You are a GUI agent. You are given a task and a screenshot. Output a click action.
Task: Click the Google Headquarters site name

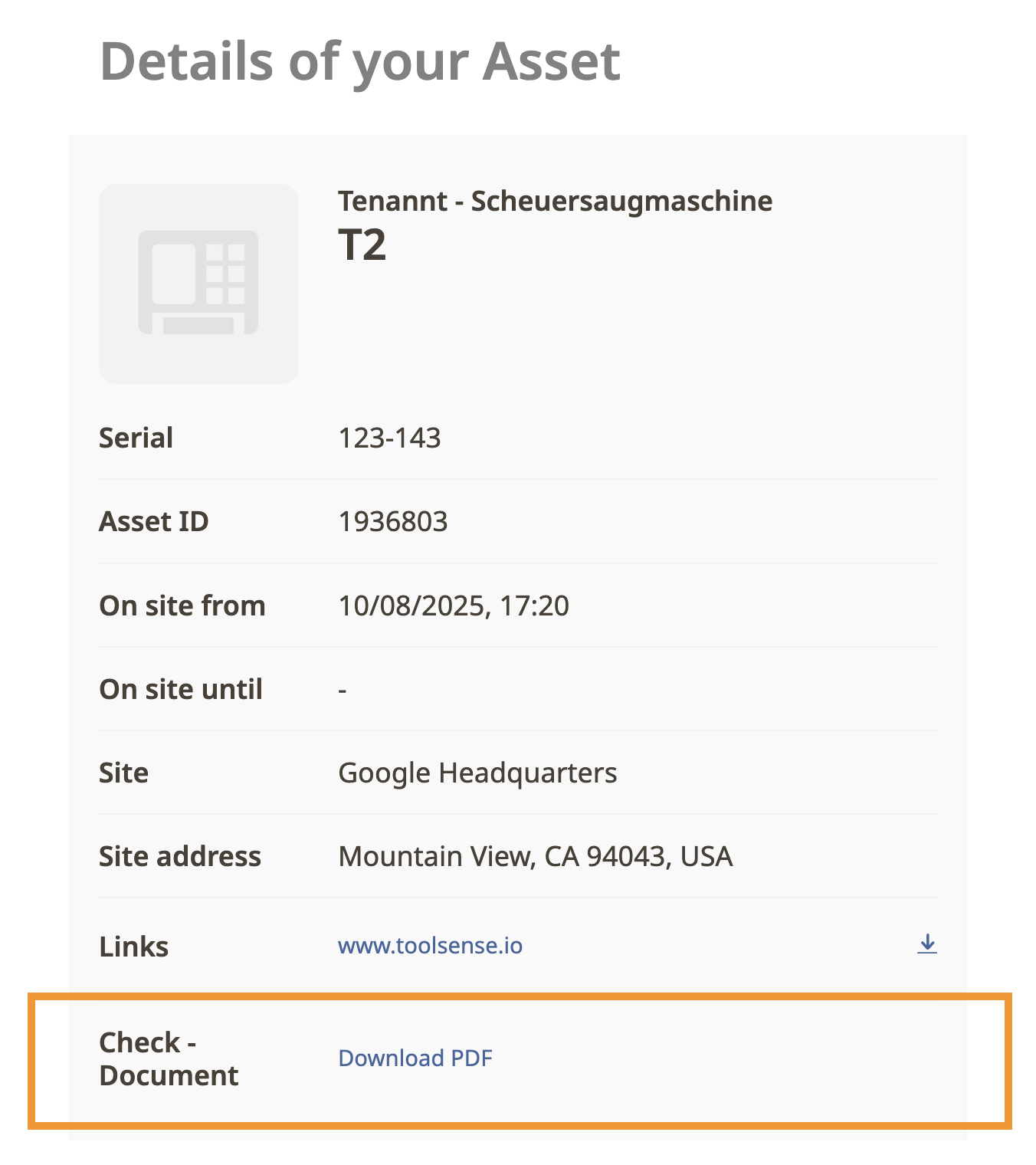(x=477, y=773)
